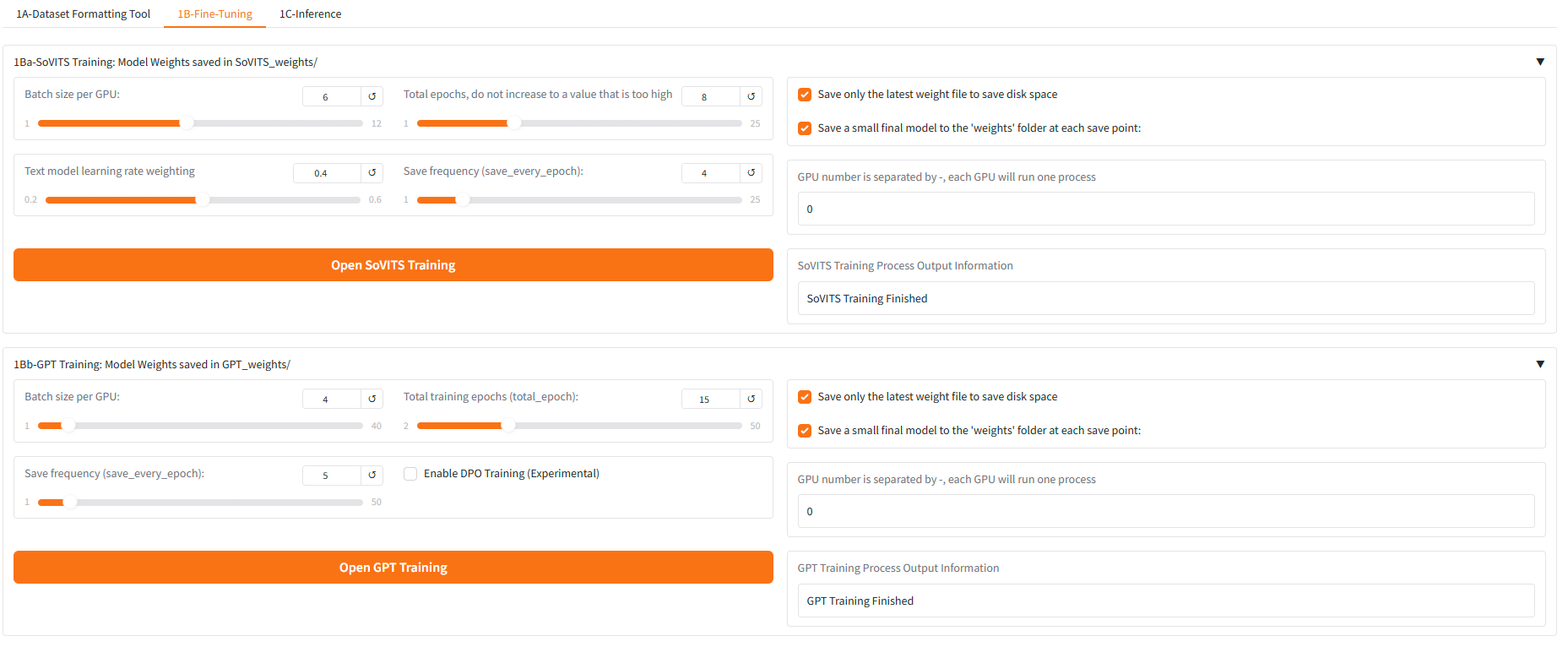
Task: Click the GPT total training epochs number box
Action: coord(711,399)
